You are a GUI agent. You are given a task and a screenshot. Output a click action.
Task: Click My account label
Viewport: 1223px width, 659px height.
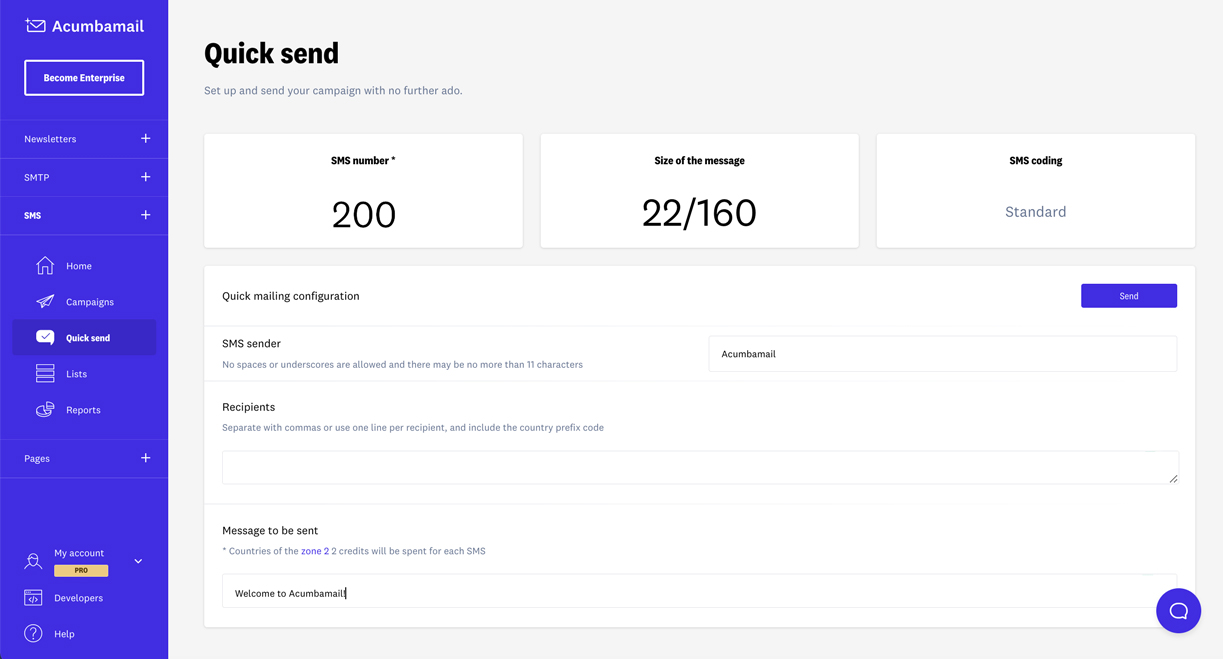[79, 553]
